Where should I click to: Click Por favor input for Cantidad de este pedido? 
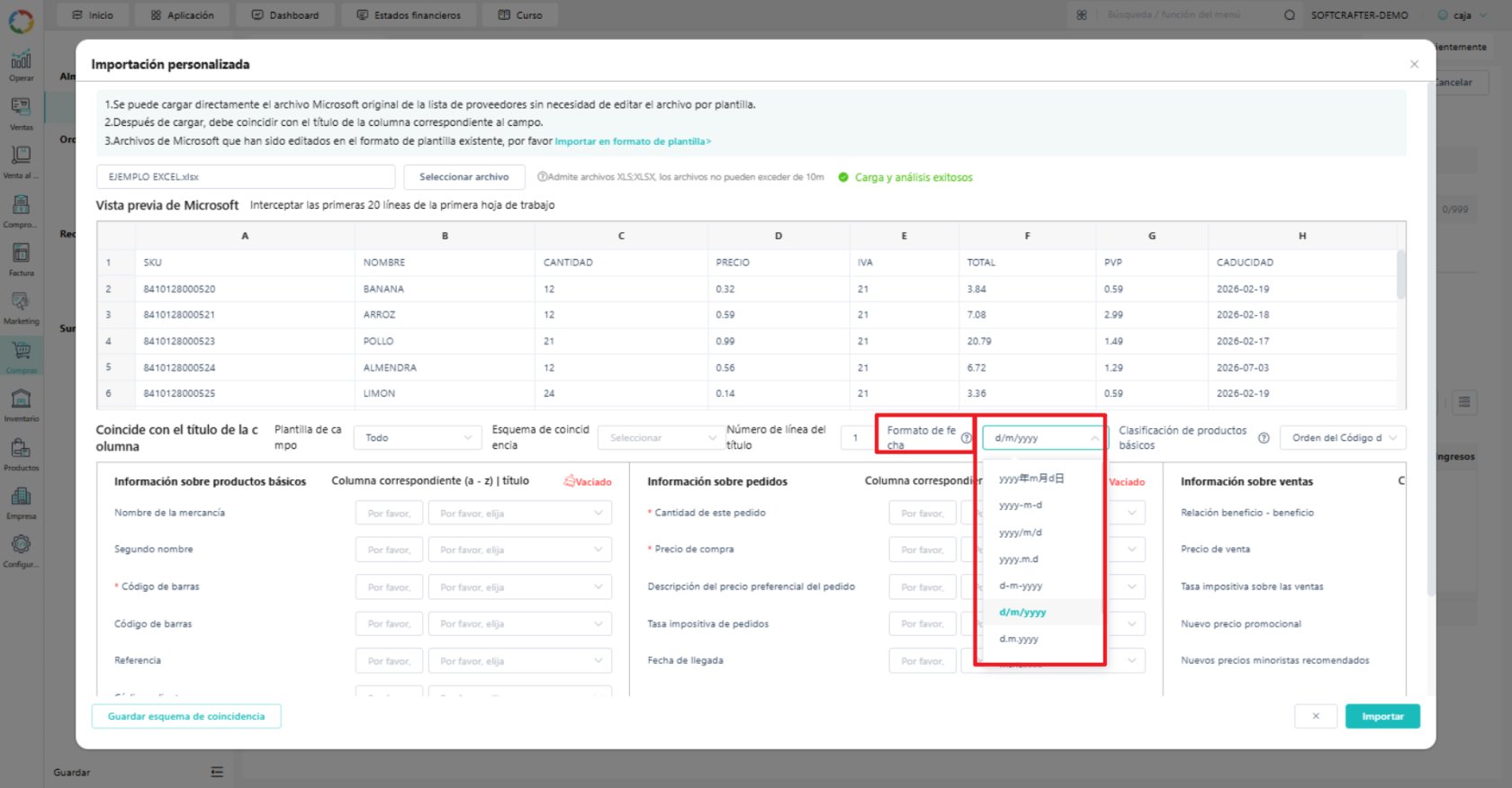point(922,514)
